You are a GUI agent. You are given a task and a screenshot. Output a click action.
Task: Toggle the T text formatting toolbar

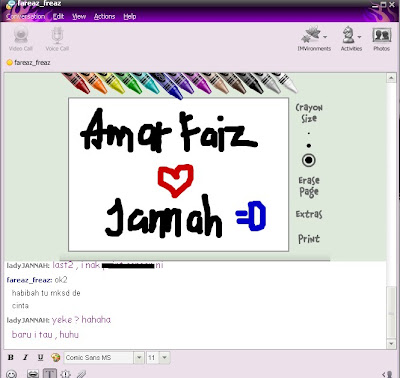(x=49, y=374)
